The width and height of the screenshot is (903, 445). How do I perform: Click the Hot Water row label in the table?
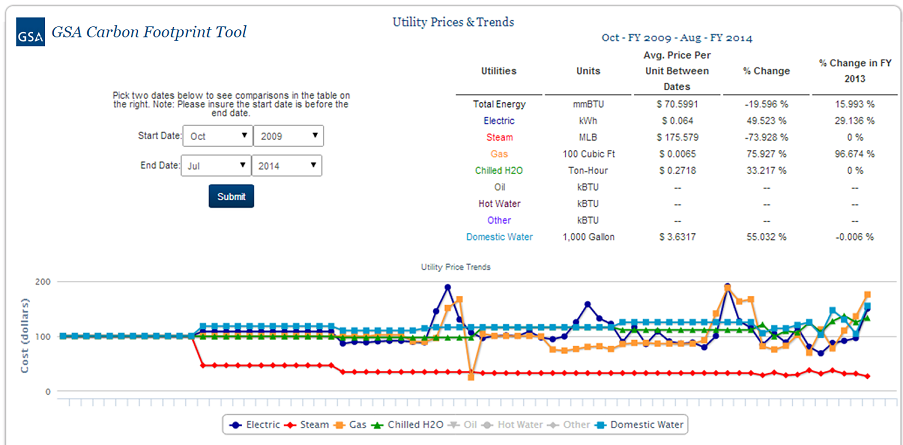(499, 203)
